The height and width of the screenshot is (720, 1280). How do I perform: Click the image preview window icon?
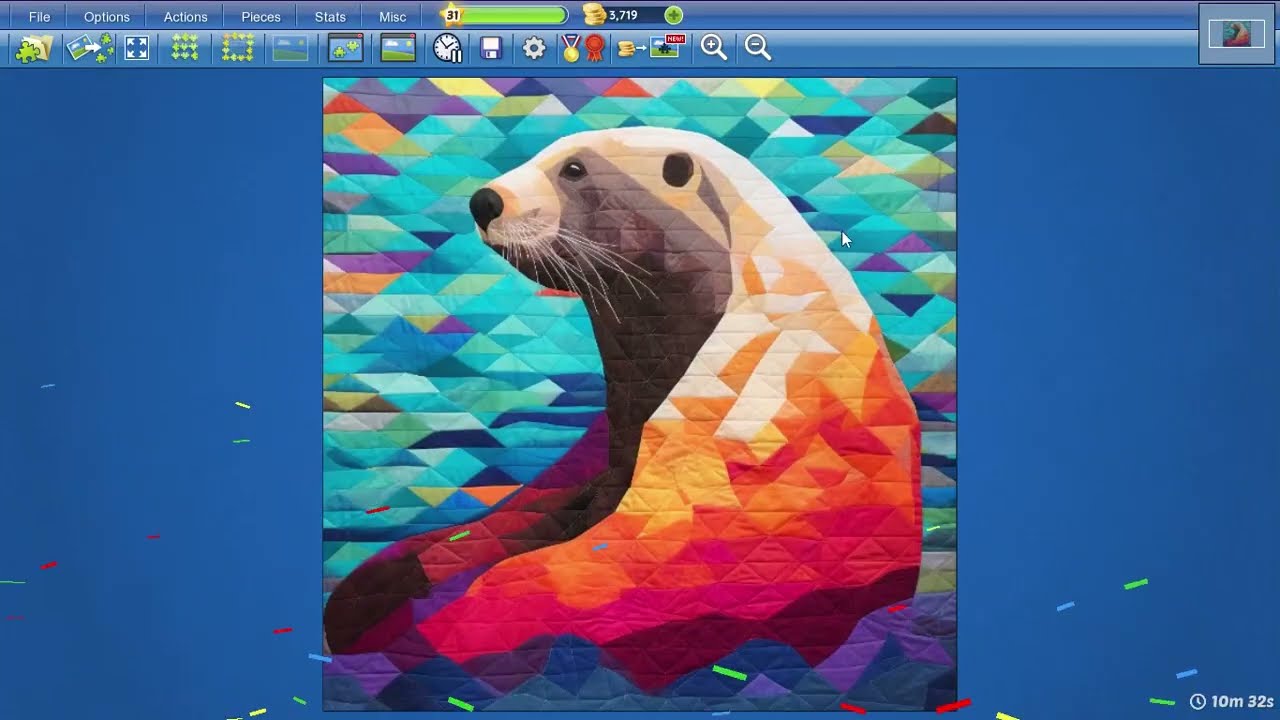pyautogui.click(x=398, y=48)
